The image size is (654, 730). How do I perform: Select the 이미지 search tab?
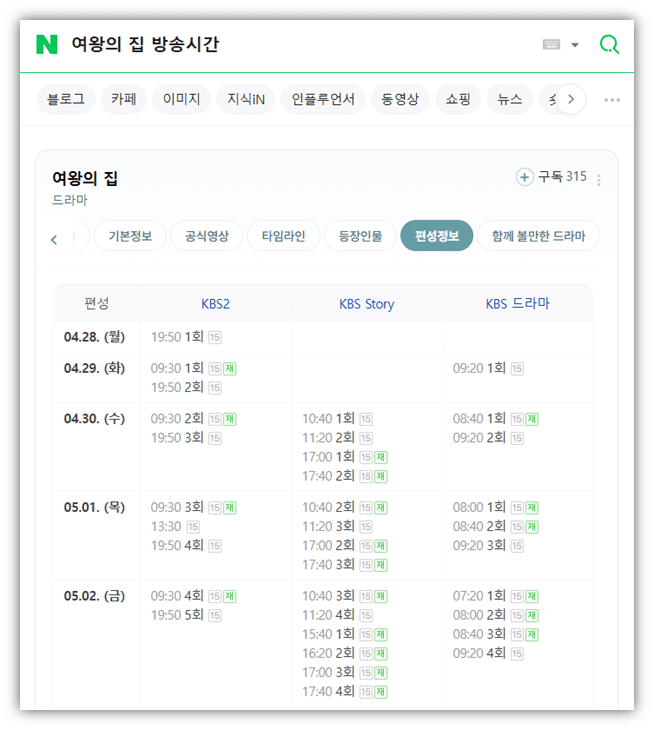point(182,99)
